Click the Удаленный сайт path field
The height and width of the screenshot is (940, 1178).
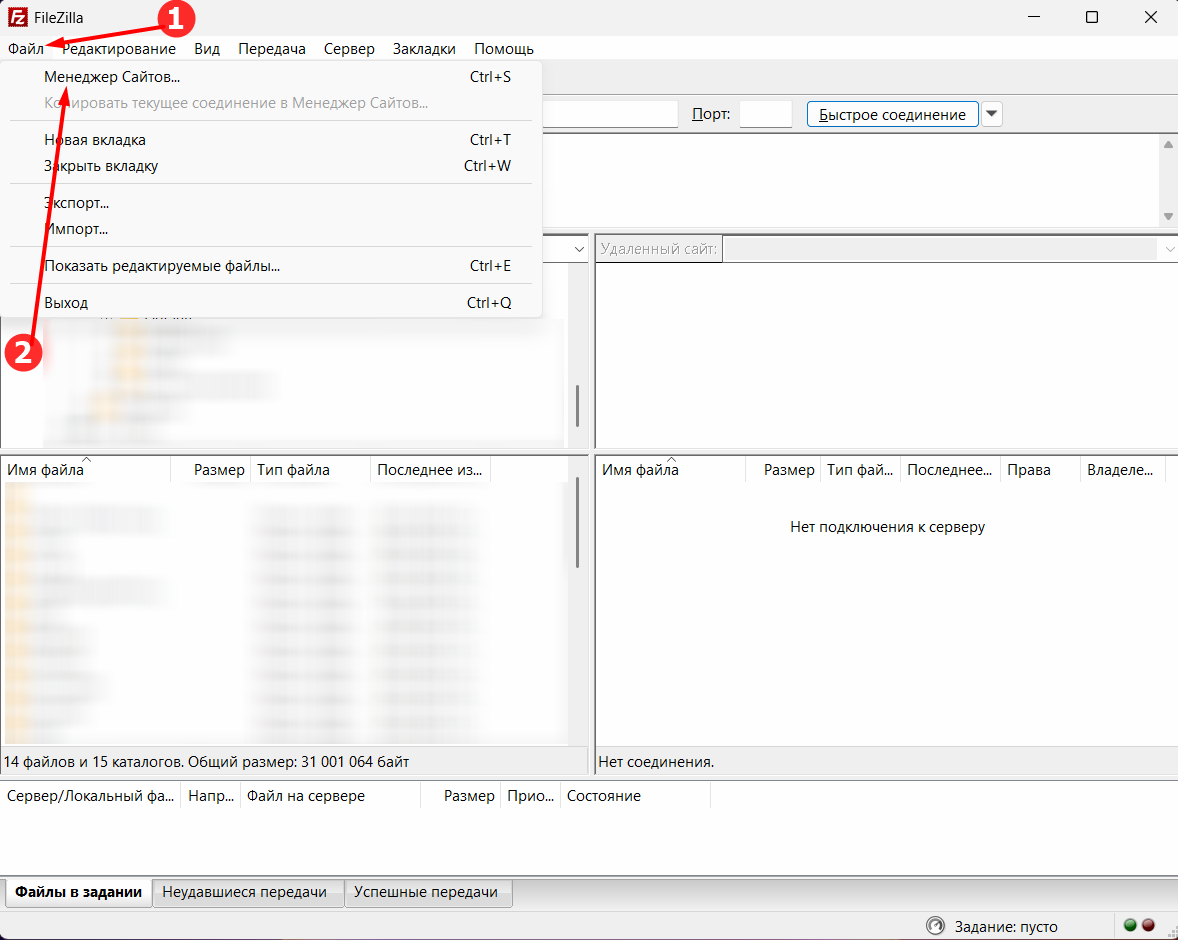pos(942,249)
